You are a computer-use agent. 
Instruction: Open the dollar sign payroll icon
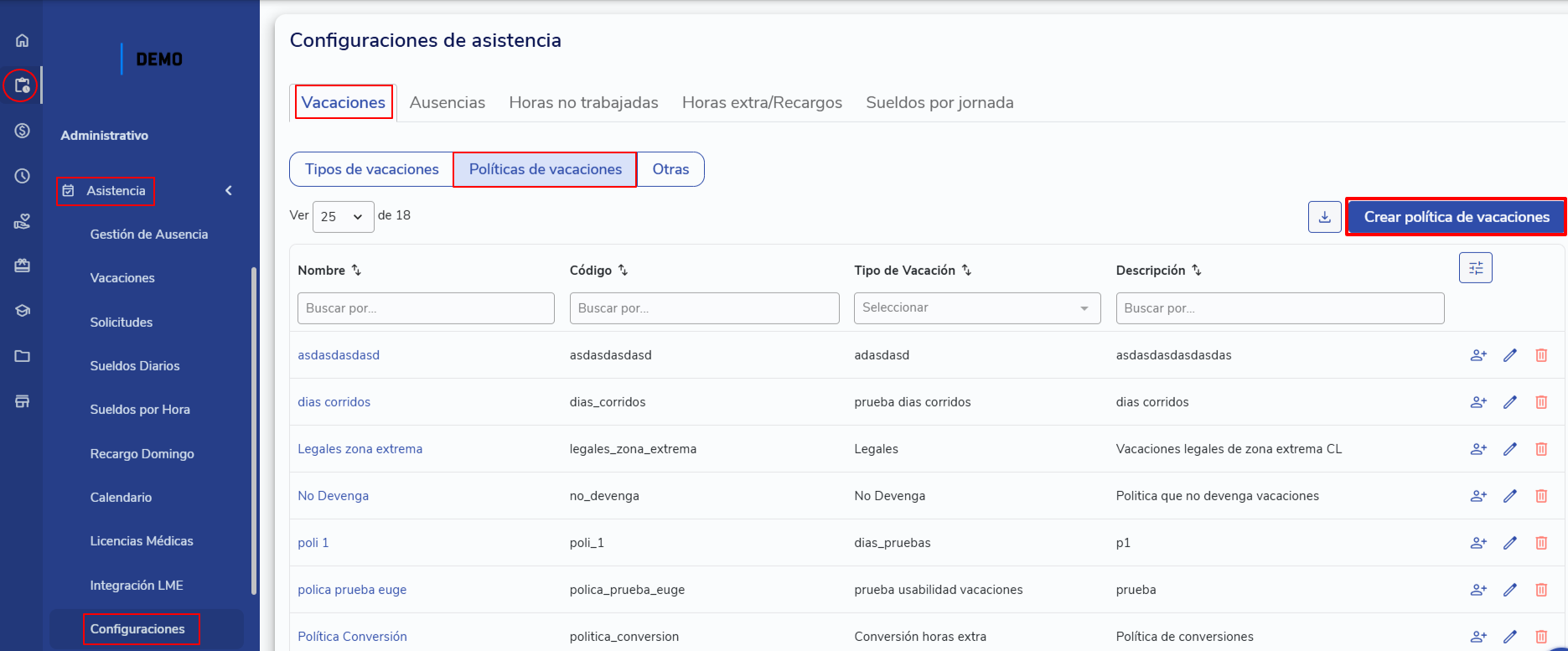[x=23, y=131]
